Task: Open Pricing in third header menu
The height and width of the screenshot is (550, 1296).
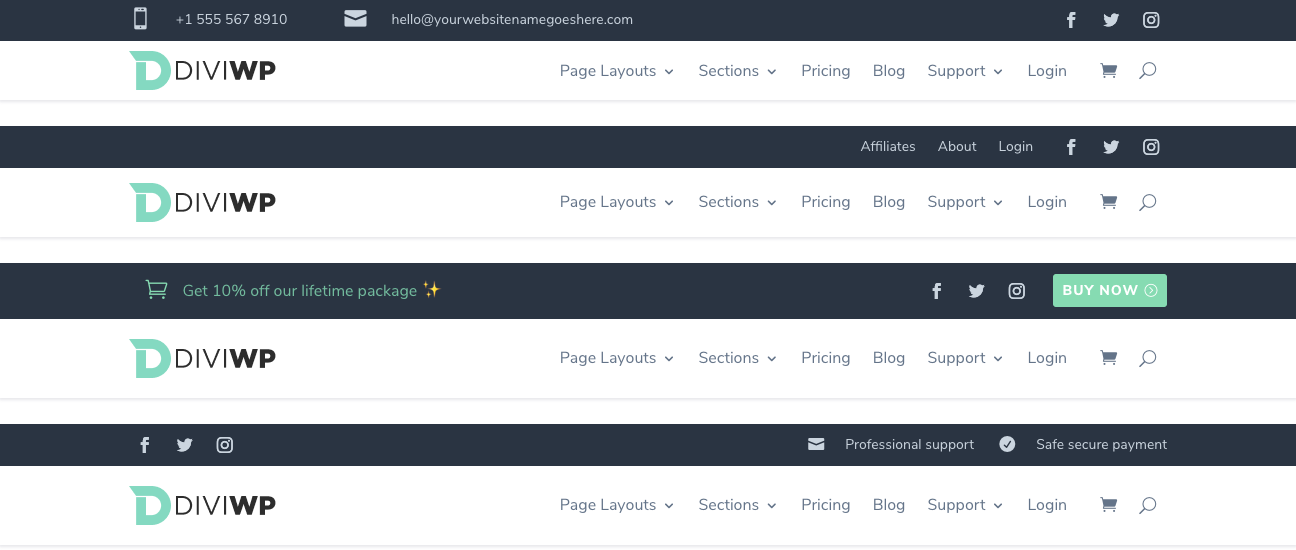Action: (826, 358)
